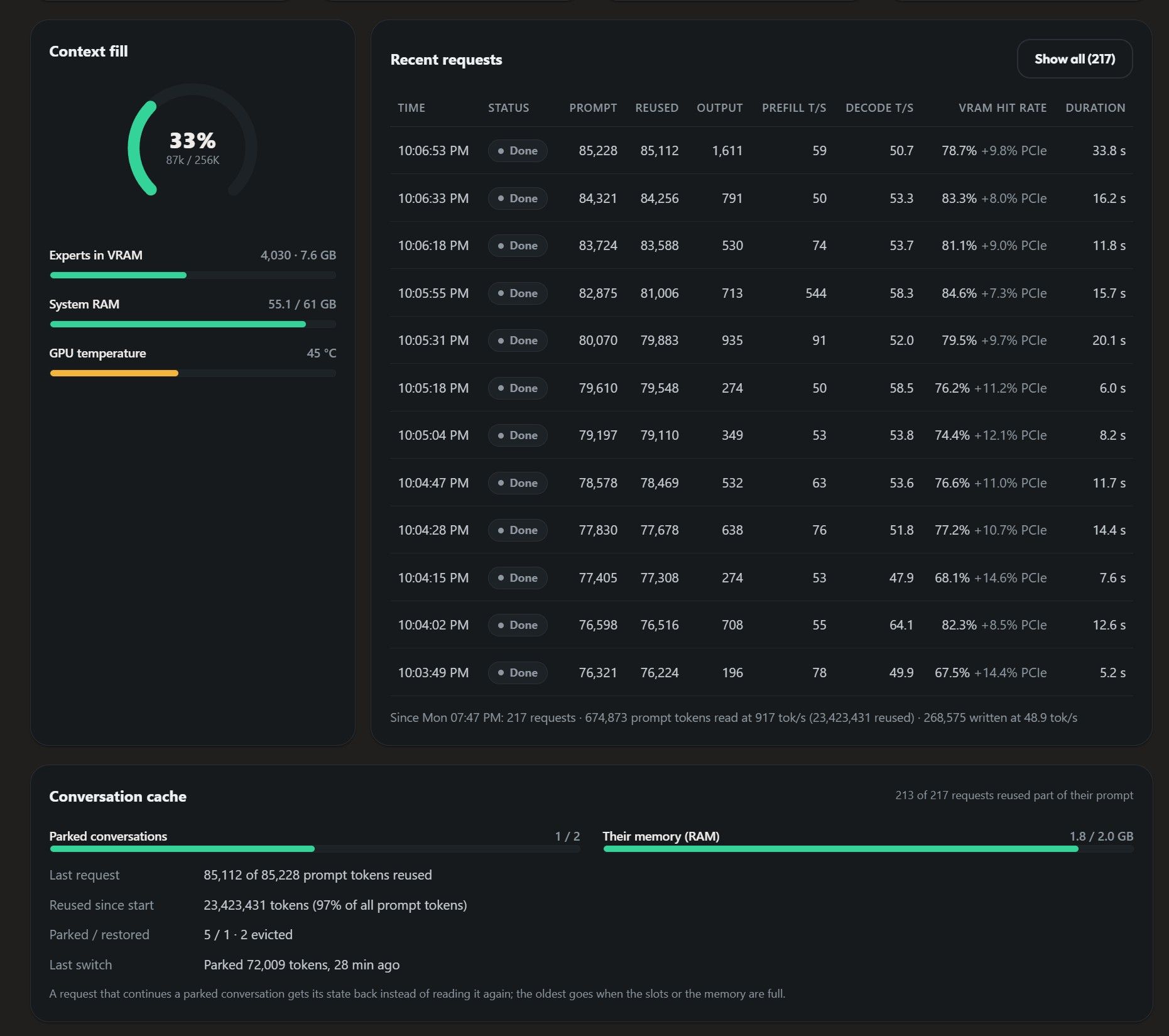1169x1036 pixels.
Task: Click the 87k / 256K context label
Action: point(192,160)
